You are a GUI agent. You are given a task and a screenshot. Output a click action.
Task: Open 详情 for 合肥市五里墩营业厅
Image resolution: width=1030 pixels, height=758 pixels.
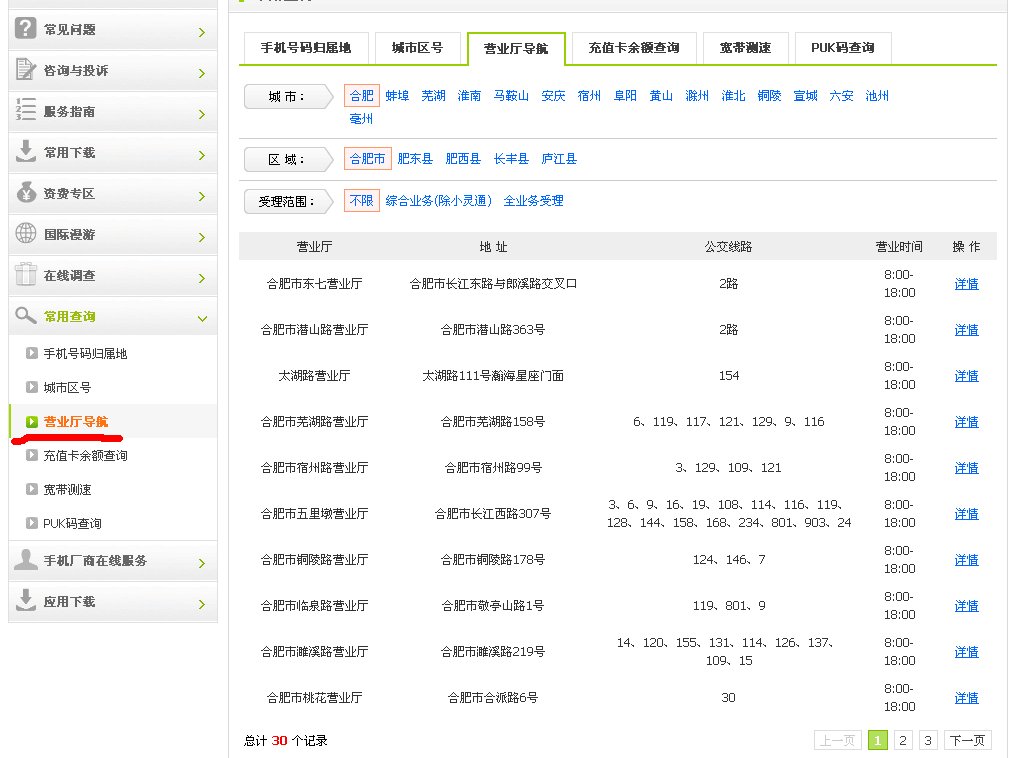click(x=966, y=514)
